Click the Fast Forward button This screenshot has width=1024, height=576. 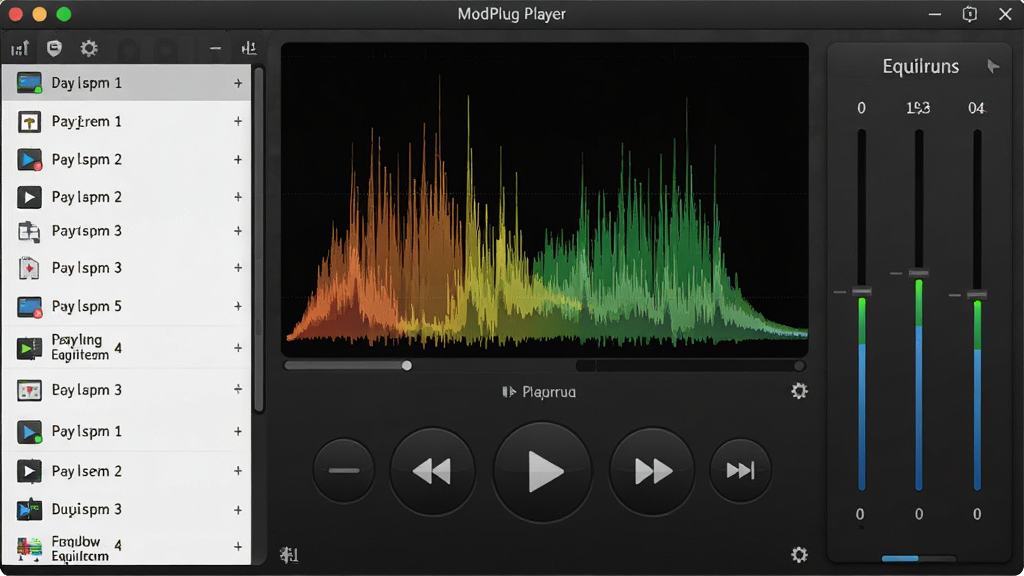click(x=652, y=470)
